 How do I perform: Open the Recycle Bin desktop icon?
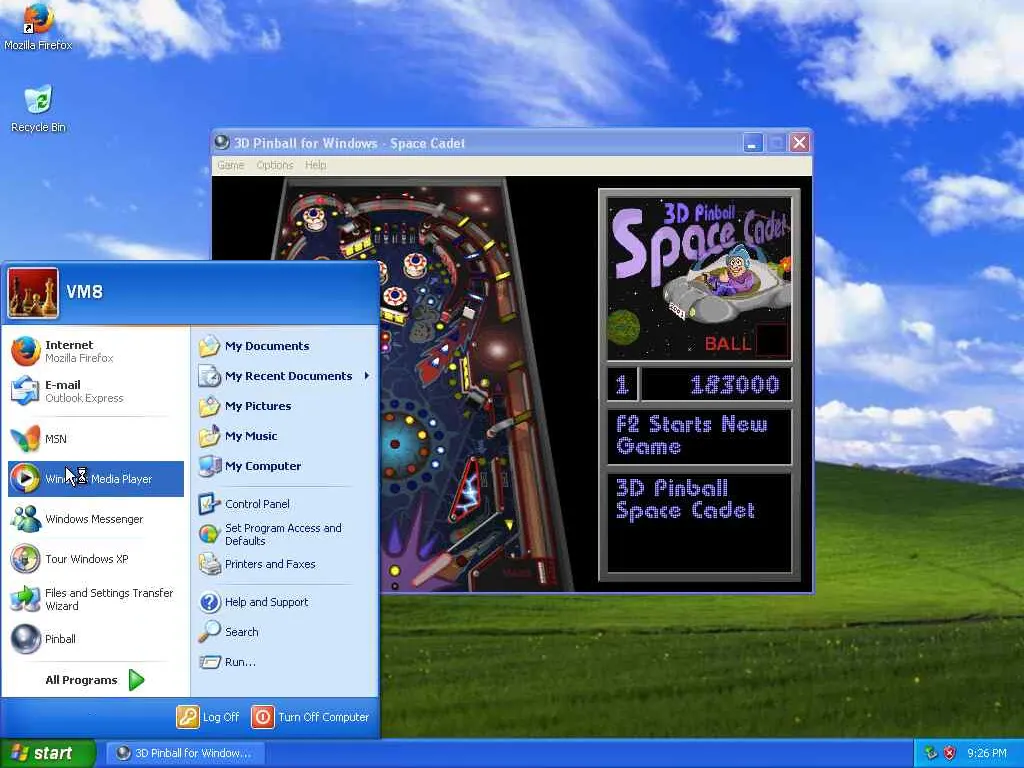(x=38, y=109)
